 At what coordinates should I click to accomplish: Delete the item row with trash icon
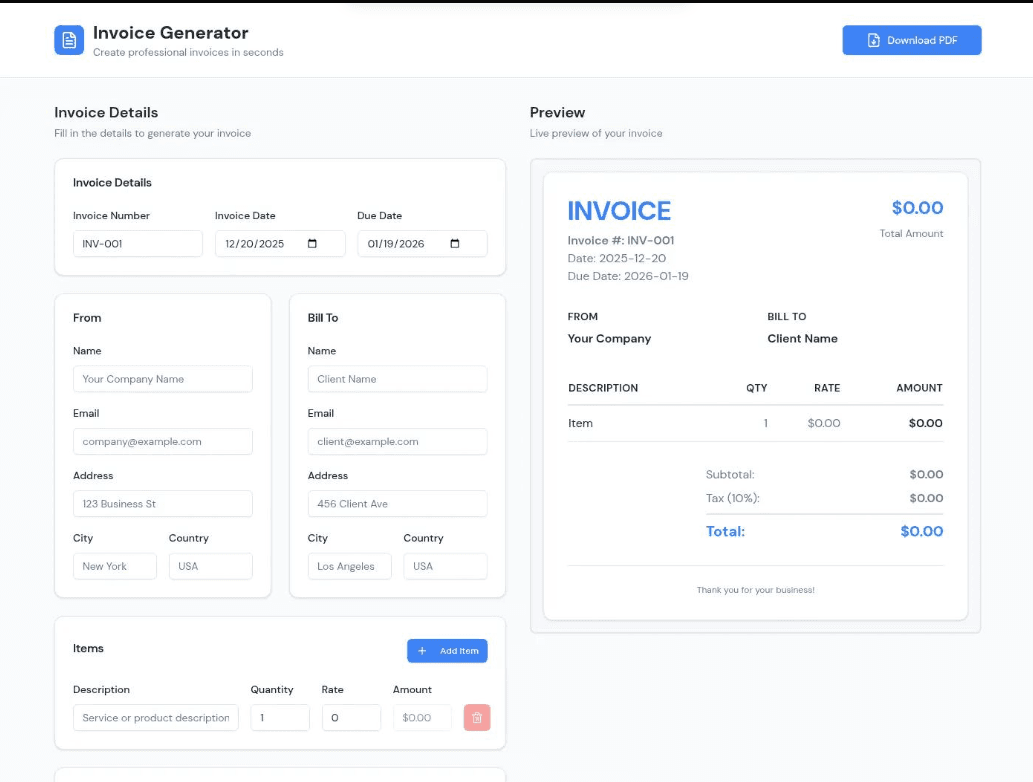click(476, 717)
